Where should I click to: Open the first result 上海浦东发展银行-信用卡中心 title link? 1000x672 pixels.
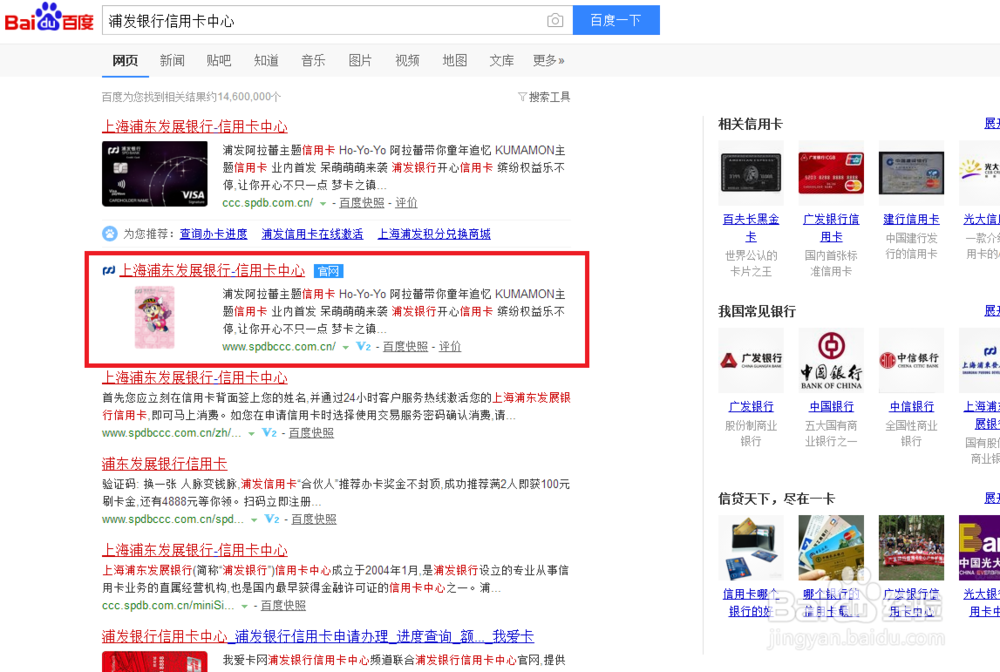pos(195,126)
